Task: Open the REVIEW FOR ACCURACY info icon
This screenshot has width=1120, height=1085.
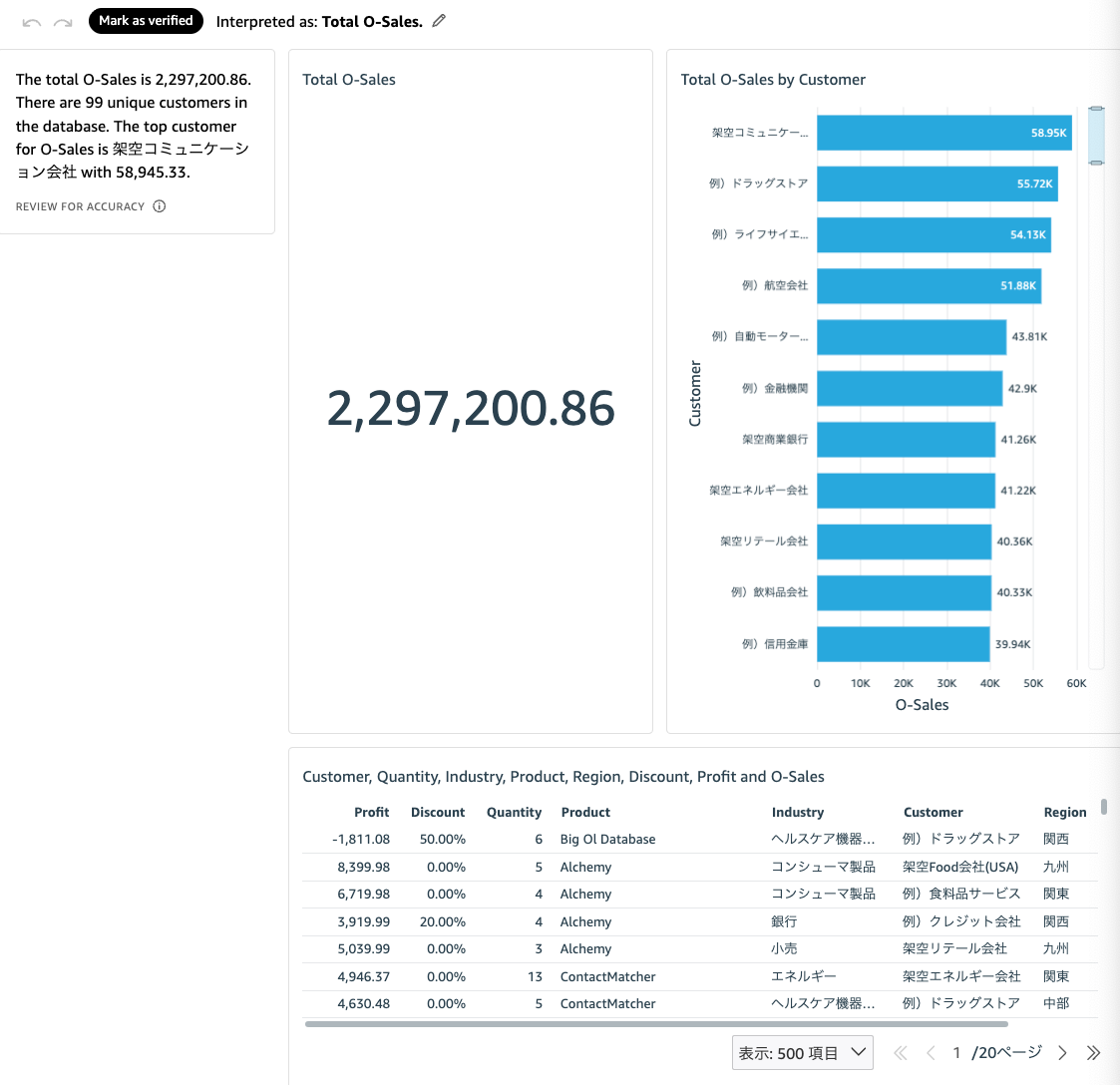Action: coord(160,206)
